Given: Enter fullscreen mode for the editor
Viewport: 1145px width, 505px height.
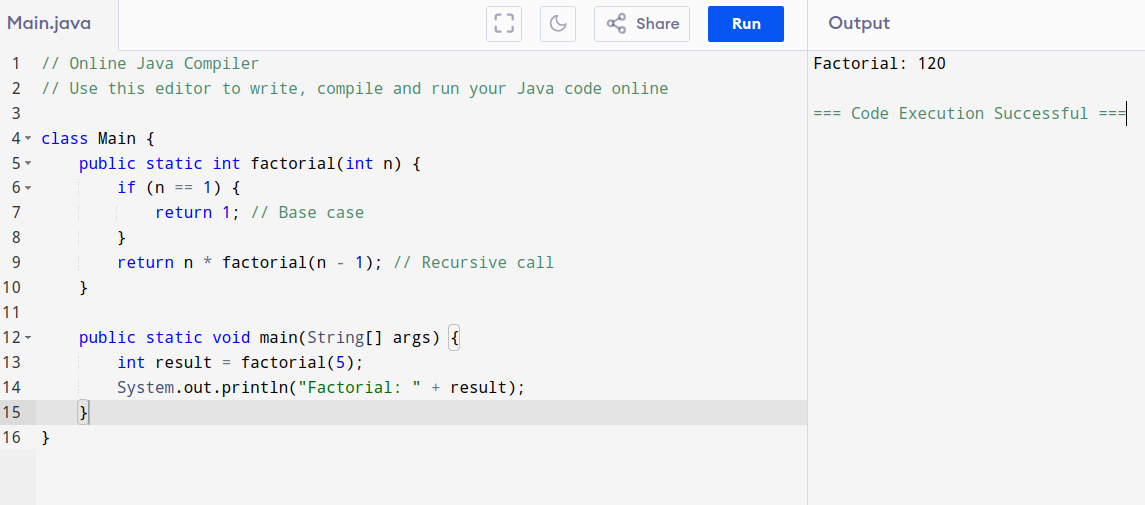Looking at the screenshot, I should (505, 24).
